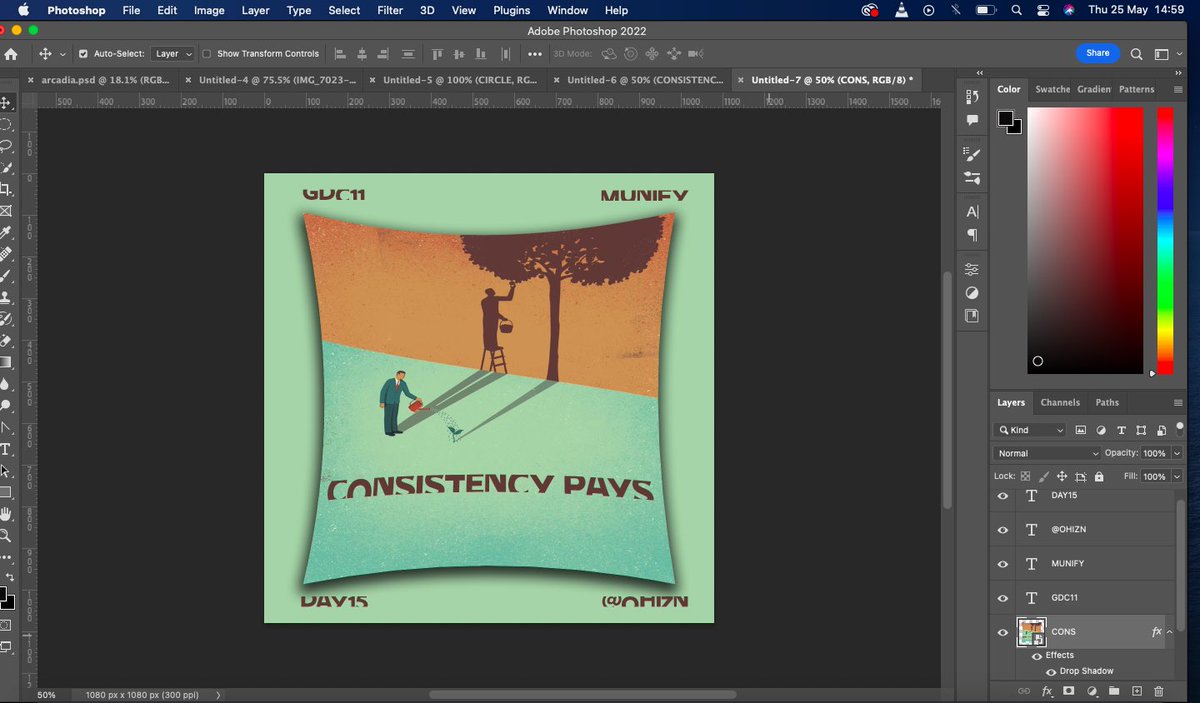The image size is (1200, 703).
Task: Select the Frame tool
Action: pos(5,211)
